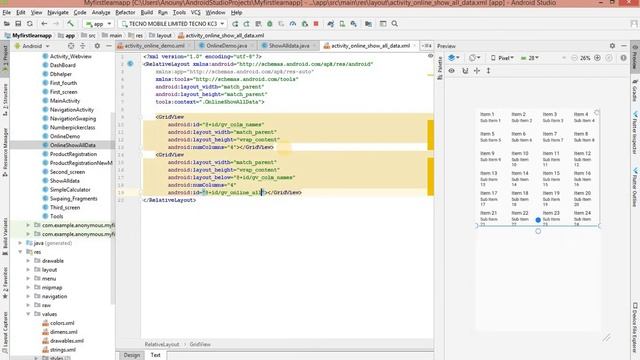
Task: Click RelativeLayout breadcrumb below editor
Action: point(162,344)
